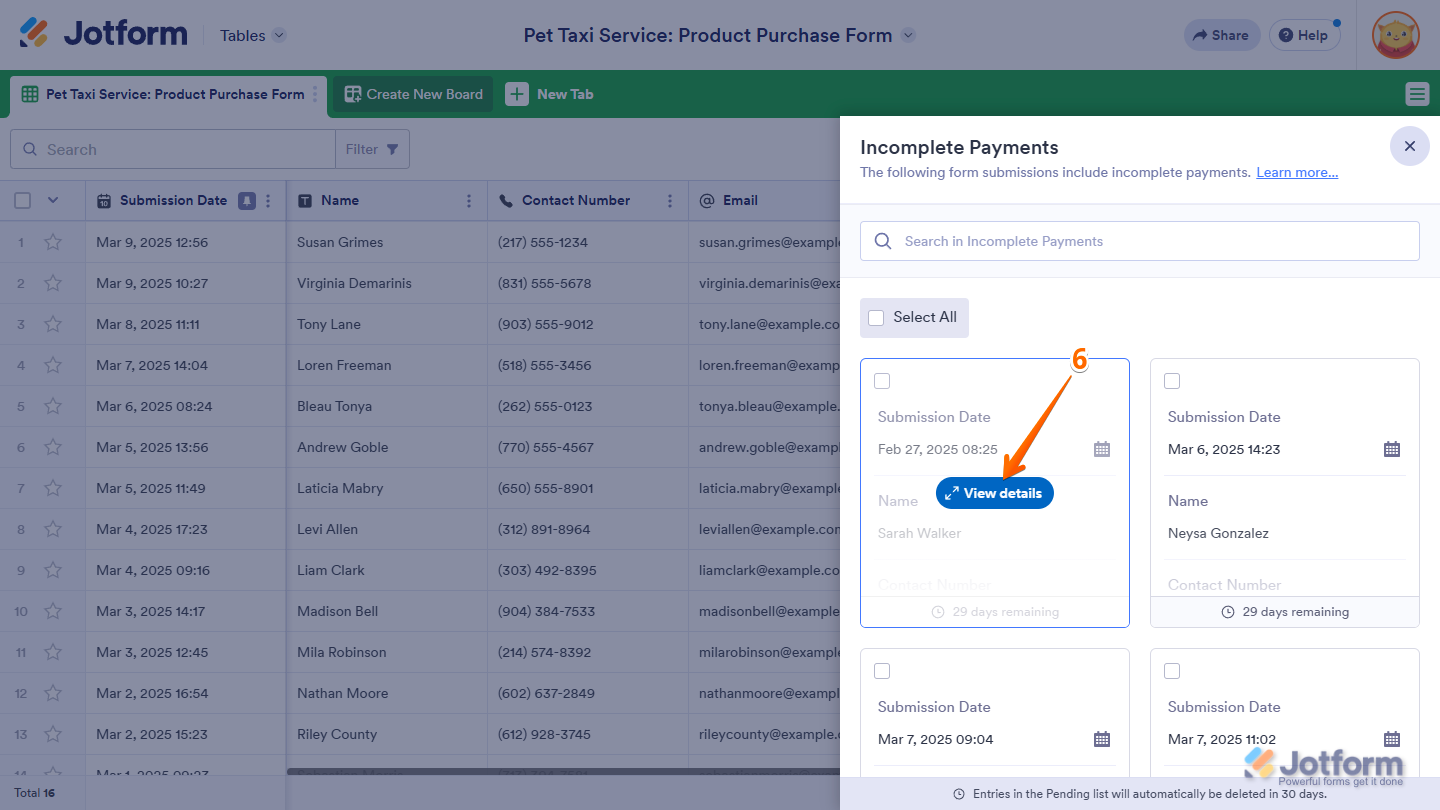Click the View details button
This screenshot has height=810, width=1440.
click(994, 493)
